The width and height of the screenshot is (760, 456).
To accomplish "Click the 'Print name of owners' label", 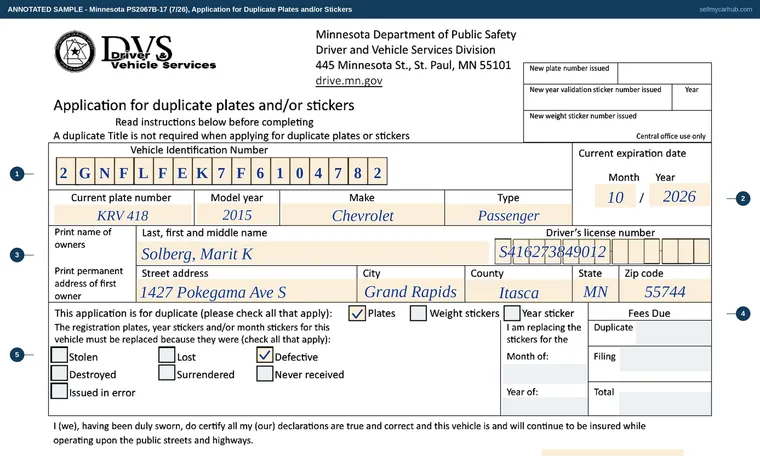I will [83, 238].
